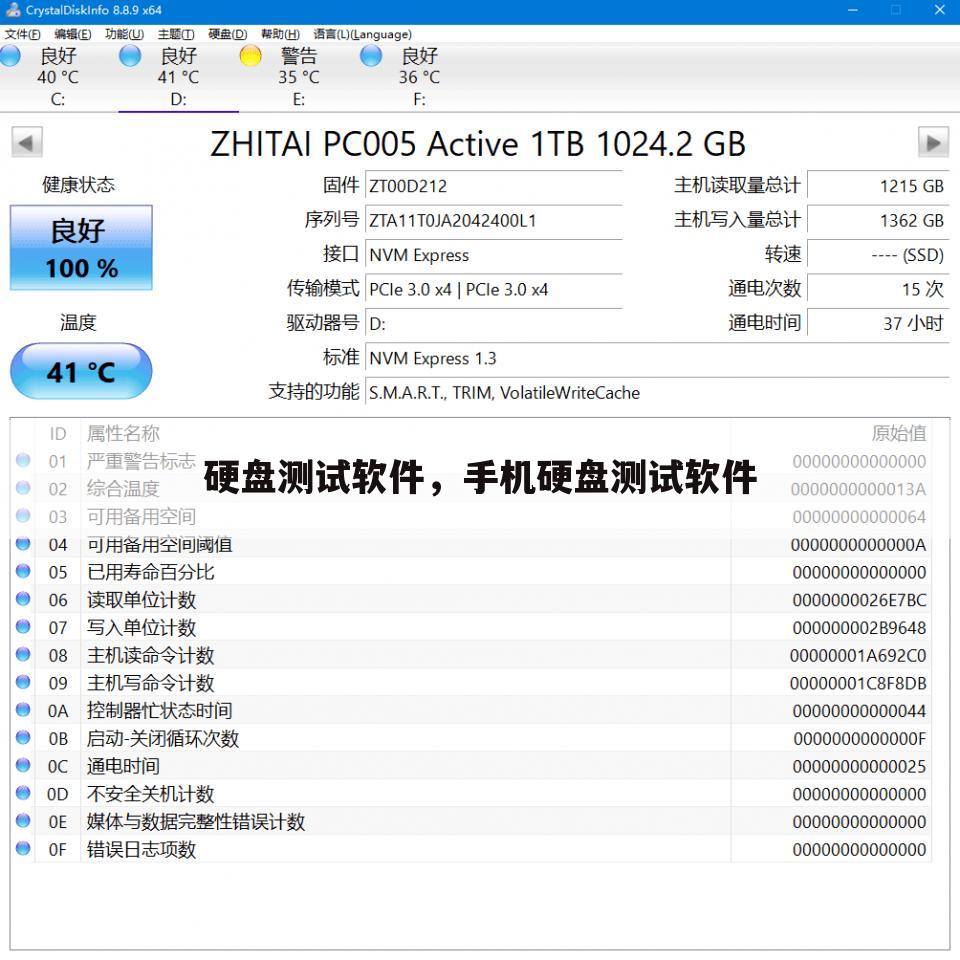Image resolution: width=960 pixels, height=960 pixels.
Task: Click status dot for attribute 05
Action: [x=23, y=571]
